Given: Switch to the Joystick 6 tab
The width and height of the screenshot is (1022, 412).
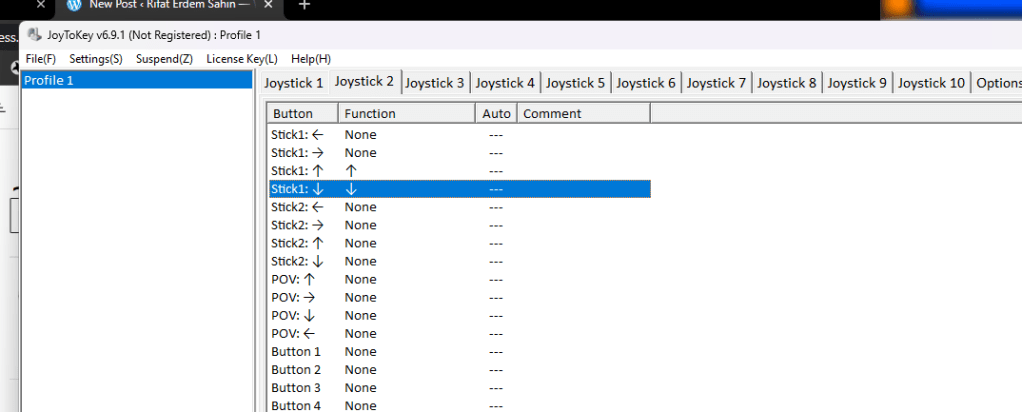Looking at the screenshot, I should (646, 83).
